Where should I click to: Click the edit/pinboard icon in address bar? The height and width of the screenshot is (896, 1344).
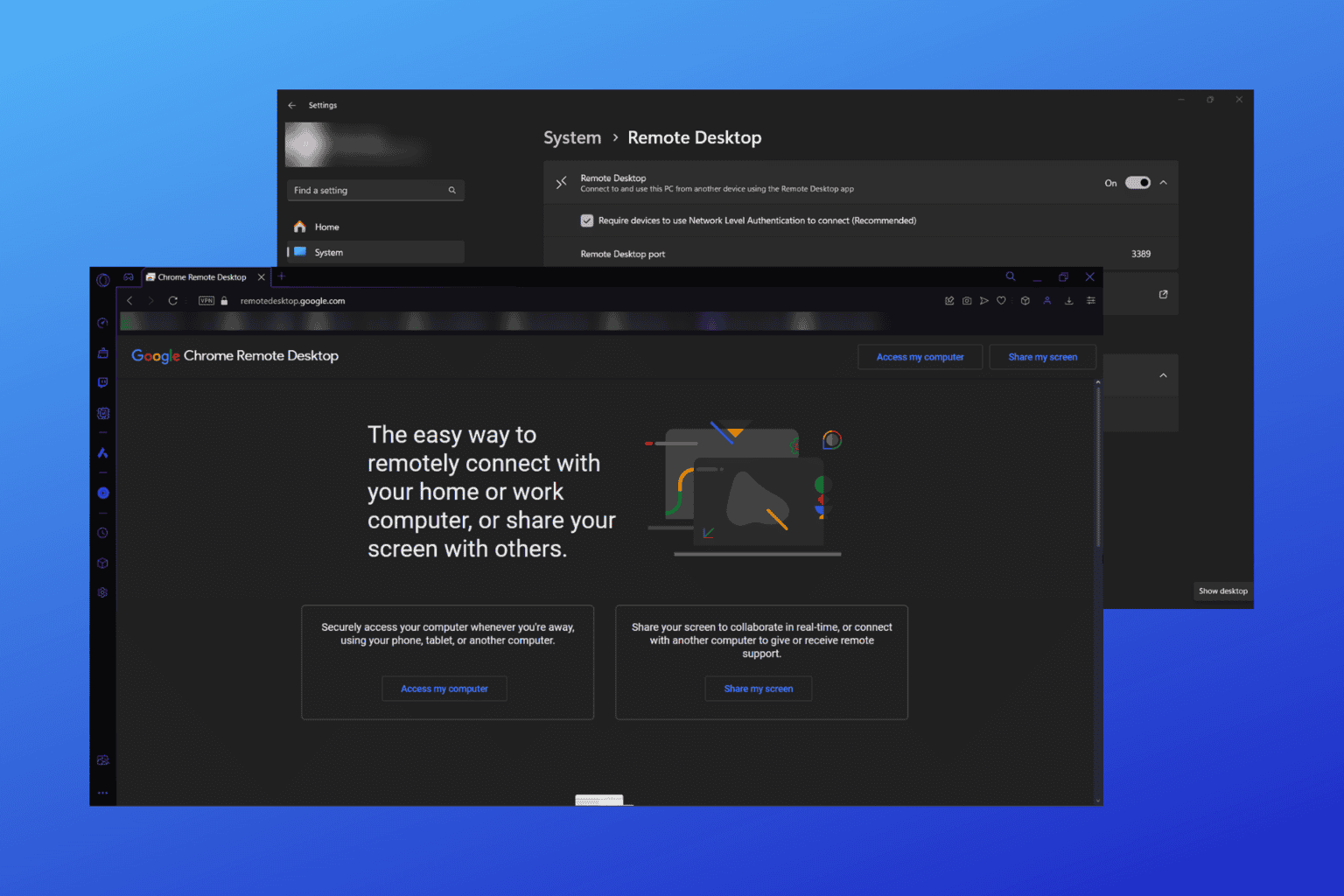tap(949, 301)
